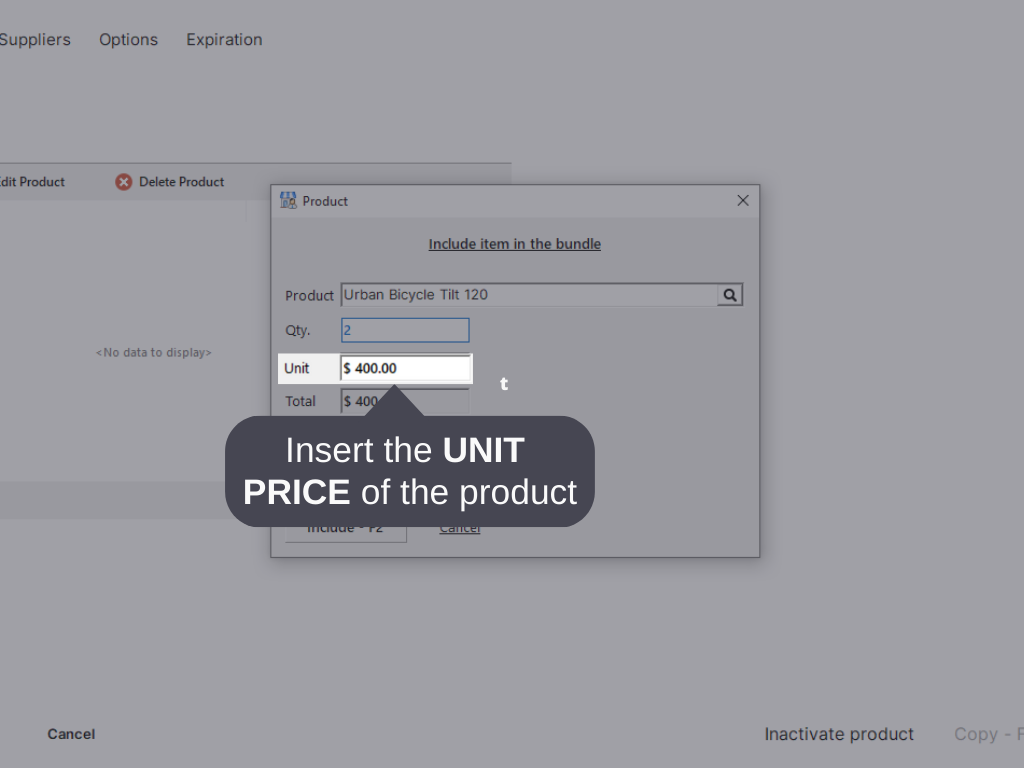Switch to the Options tab
Image resolution: width=1024 pixels, height=768 pixels.
click(129, 40)
